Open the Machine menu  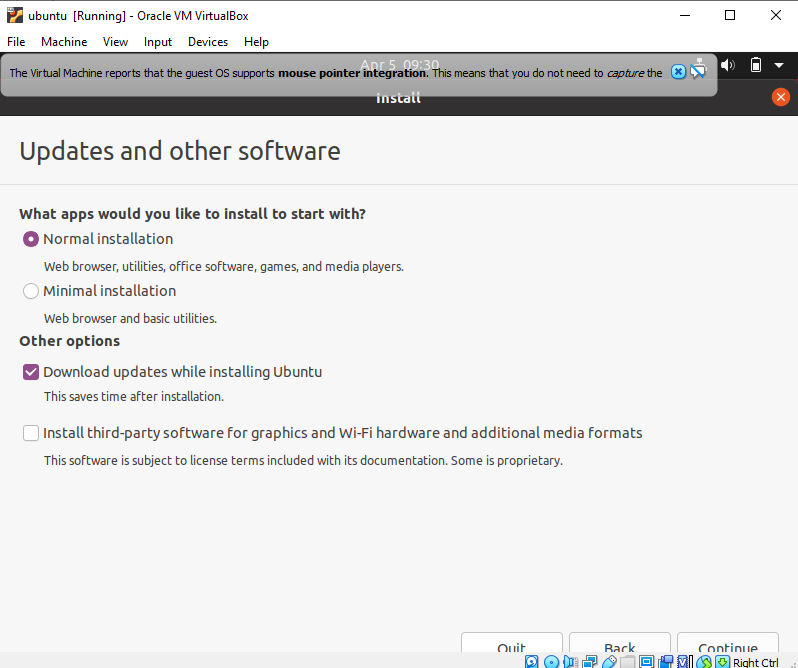(x=64, y=42)
